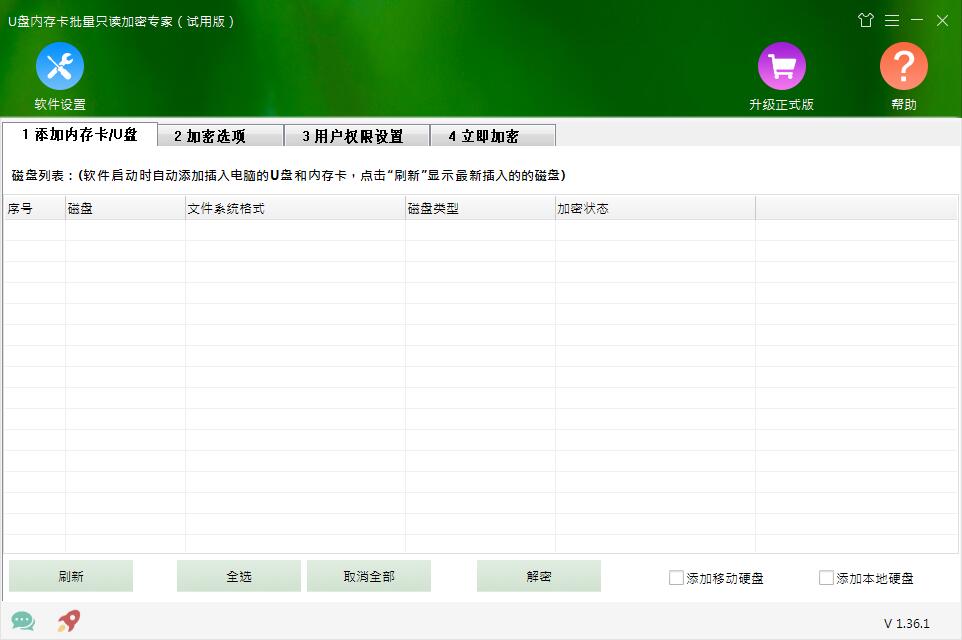Viewport: 962px width, 640px height.
Task: Click the 解密 button
Action: 539,576
